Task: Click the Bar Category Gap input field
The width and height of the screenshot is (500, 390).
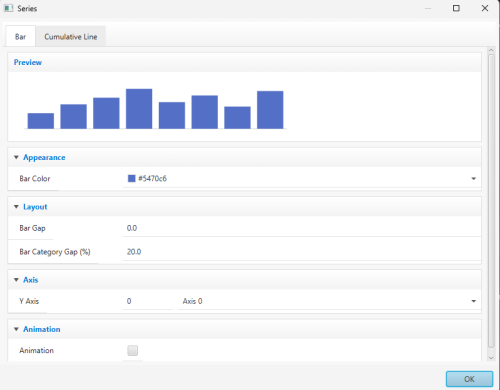Action: [302, 252]
